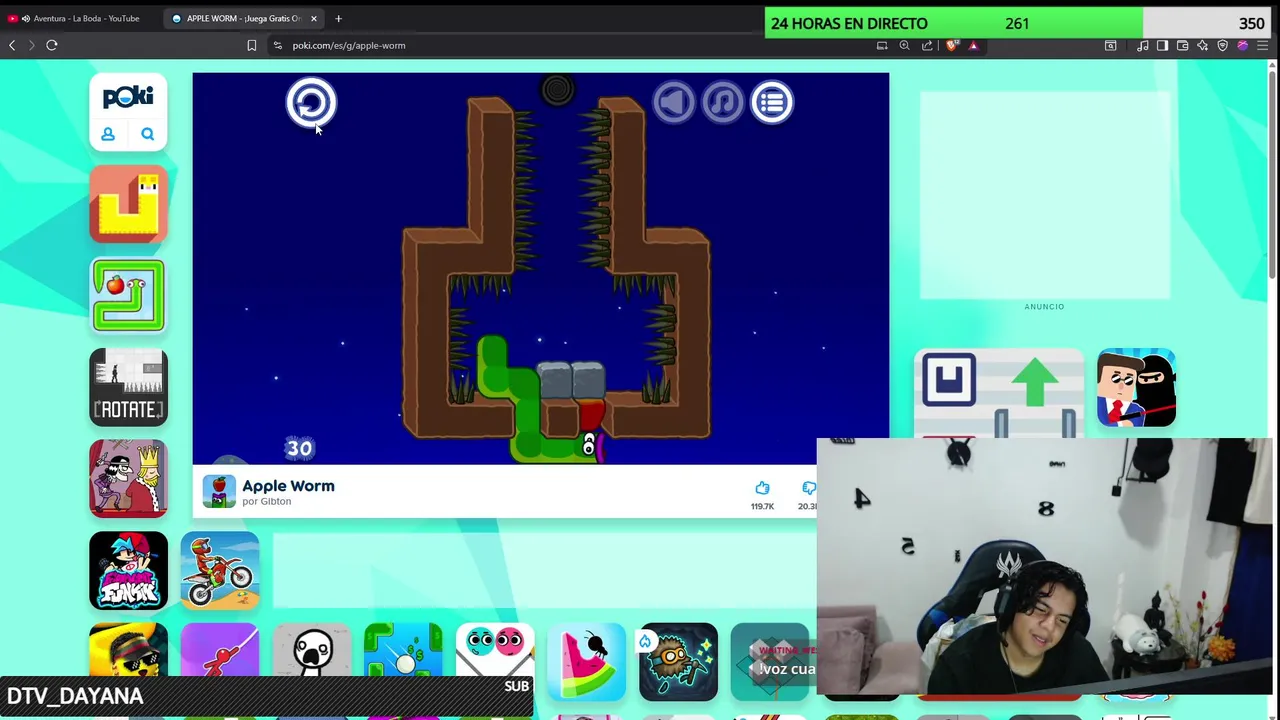Dislike the Apple Worm game thumbs down
1280x720 pixels.
808,488
